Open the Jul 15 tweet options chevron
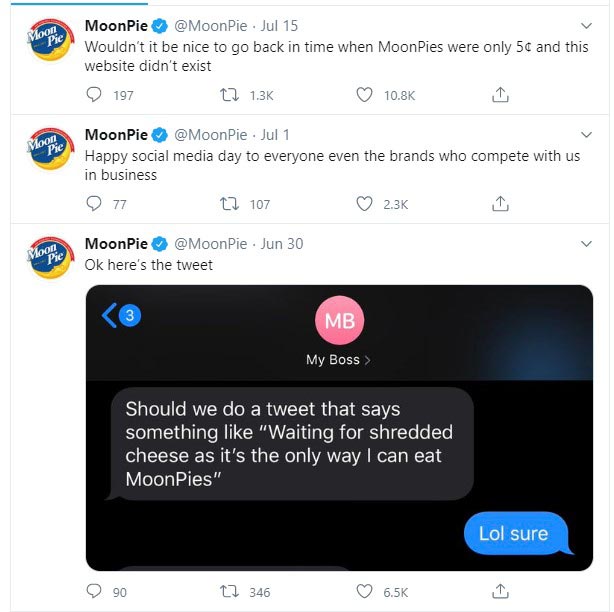This screenshot has height=612, width=614. 586,26
